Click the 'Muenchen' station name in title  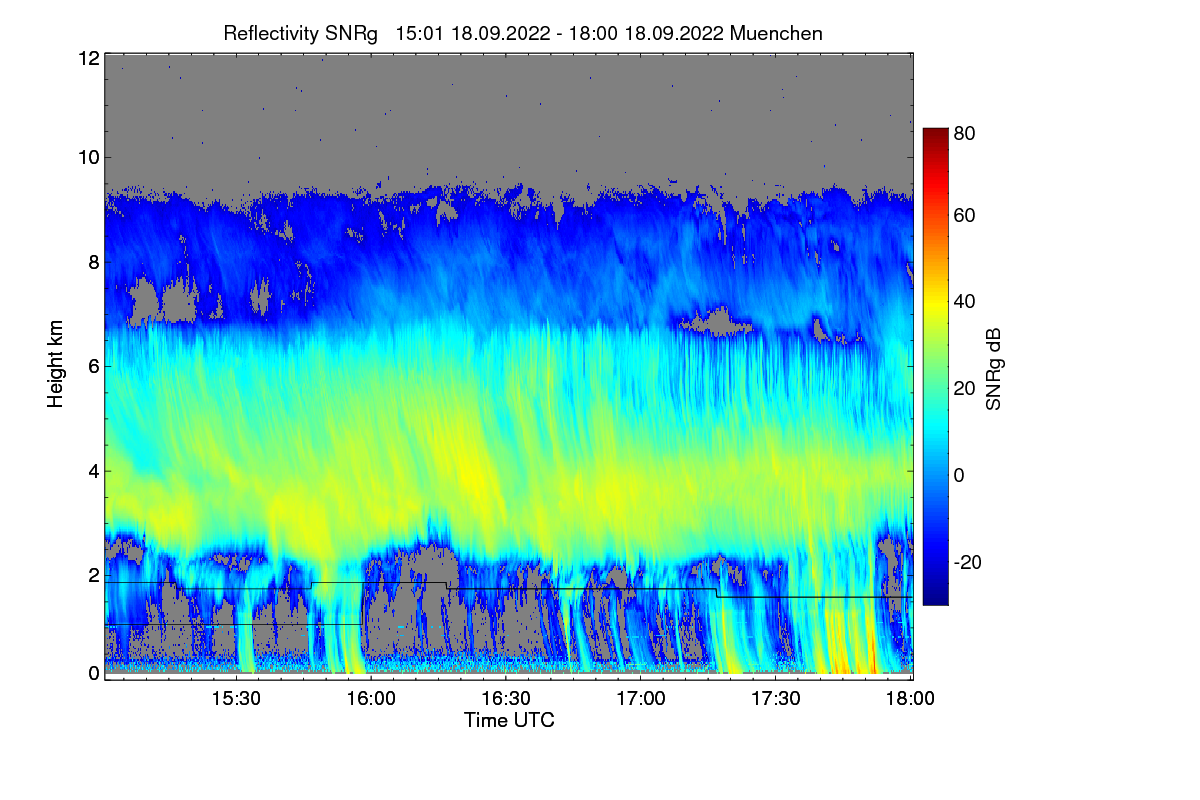tap(777, 33)
